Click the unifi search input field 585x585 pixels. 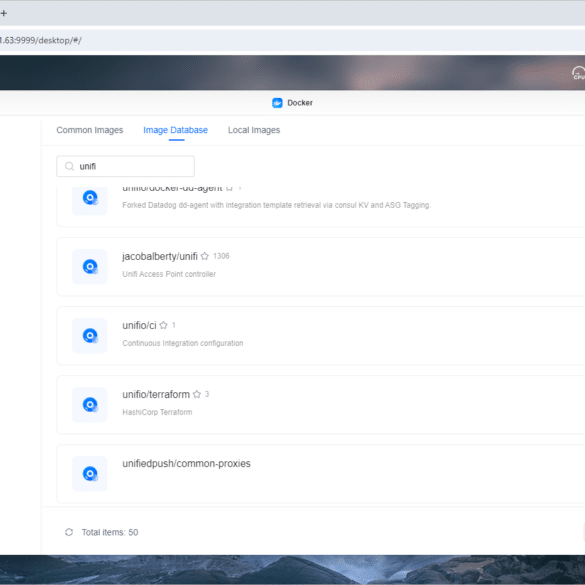pyautogui.click(x=125, y=166)
